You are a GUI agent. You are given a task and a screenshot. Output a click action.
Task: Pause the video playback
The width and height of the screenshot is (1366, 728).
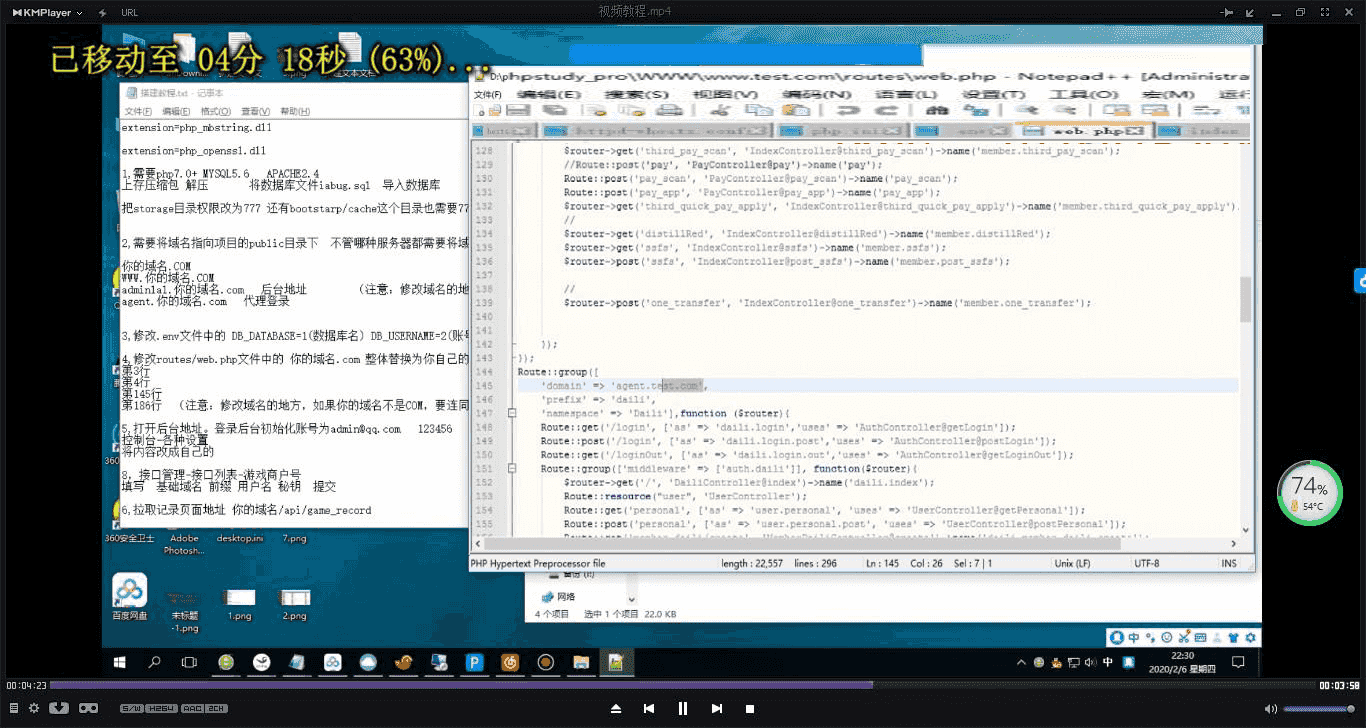coord(683,708)
